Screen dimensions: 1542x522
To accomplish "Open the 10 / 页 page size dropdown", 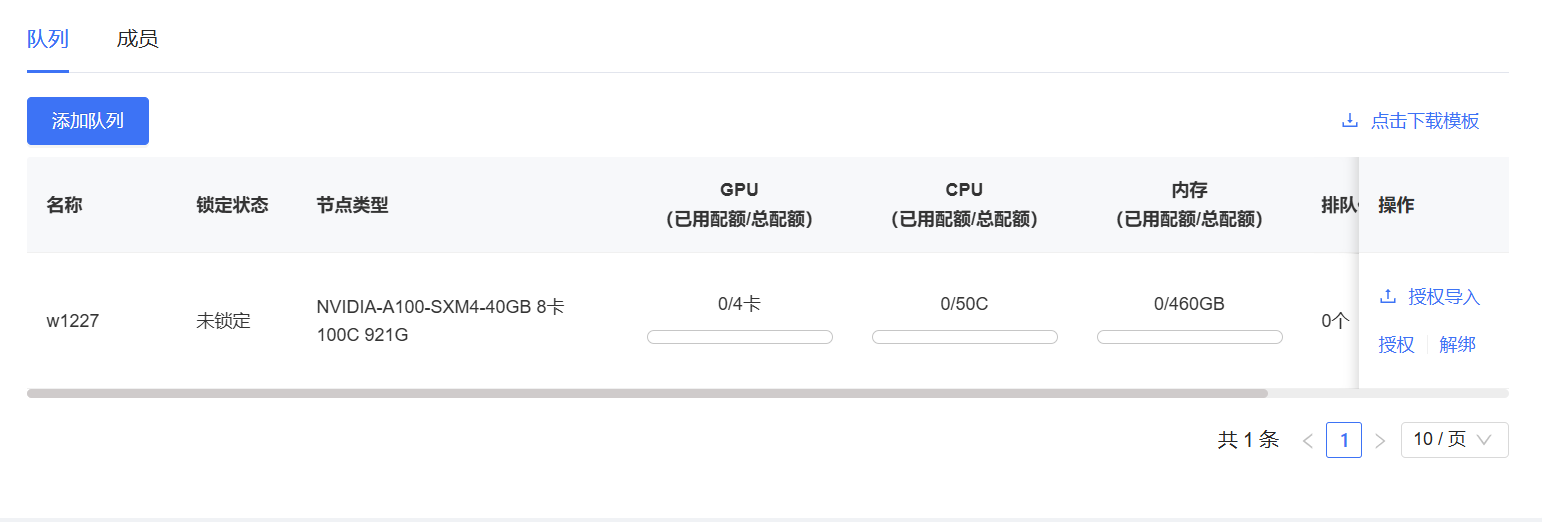I will tap(1455, 440).
